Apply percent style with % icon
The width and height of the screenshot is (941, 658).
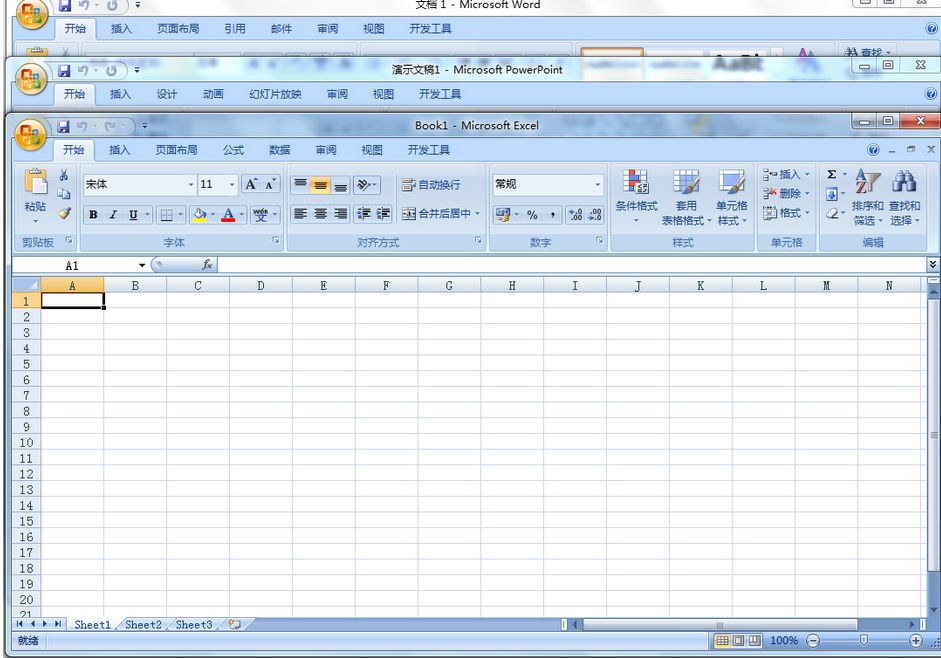(532, 214)
